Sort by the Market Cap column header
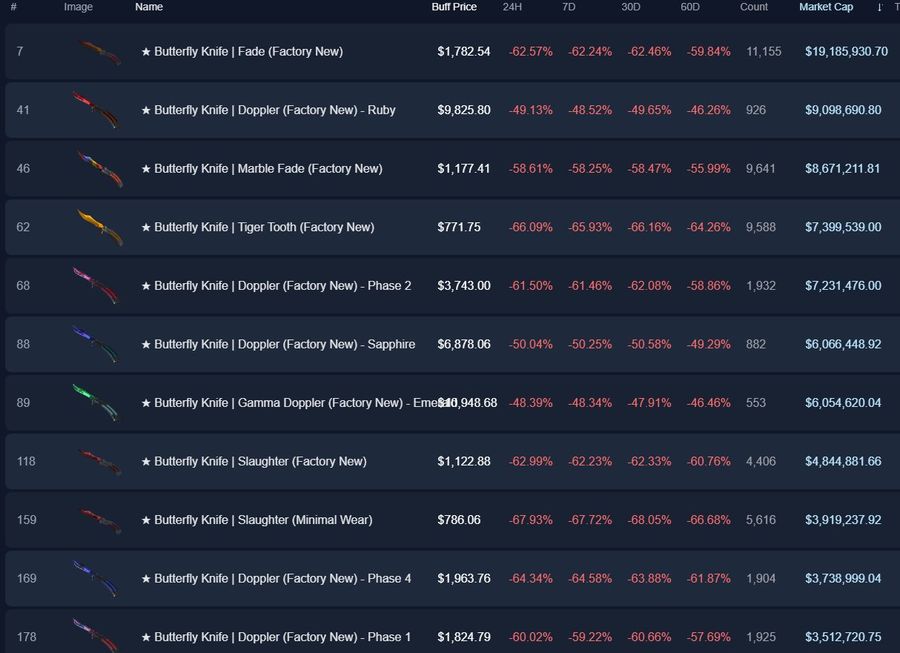900x653 pixels. click(x=826, y=7)
